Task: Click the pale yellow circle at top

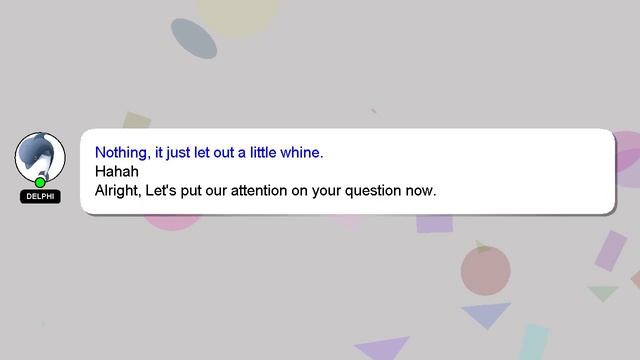Action: 238,16
